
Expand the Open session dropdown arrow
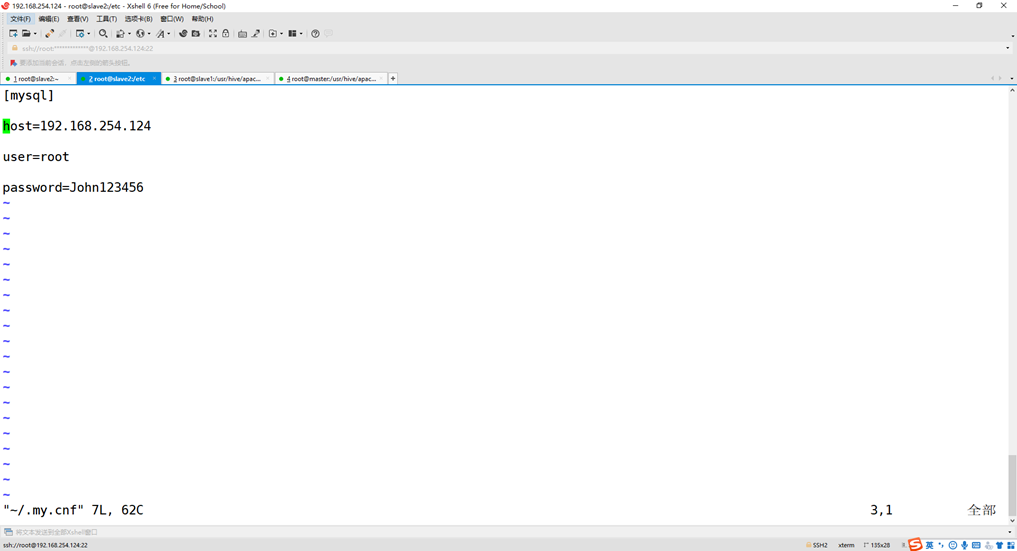point(35,34)
